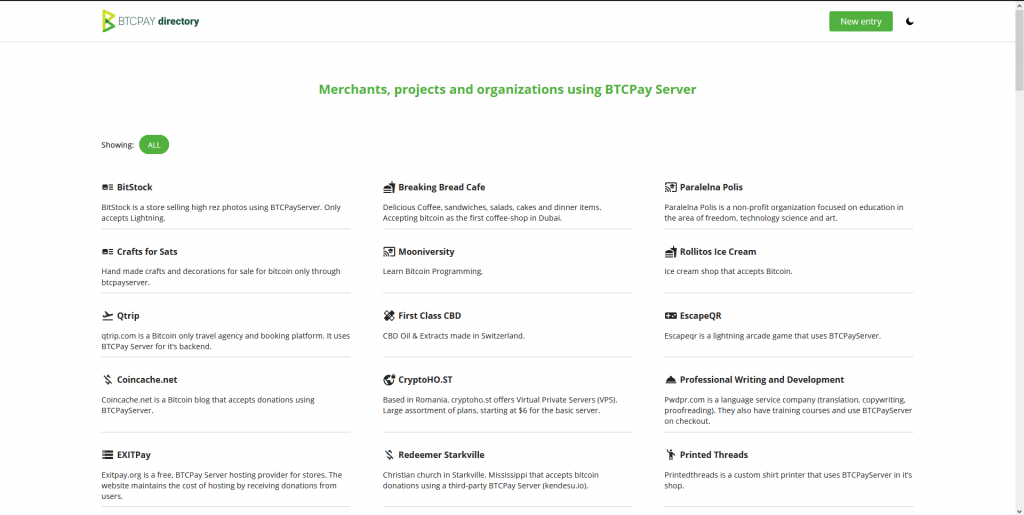Image resolution: width=1024 pixels, height=515 pixels.
Task: Open the BitStock entry title
Action: tap(135, 187)
